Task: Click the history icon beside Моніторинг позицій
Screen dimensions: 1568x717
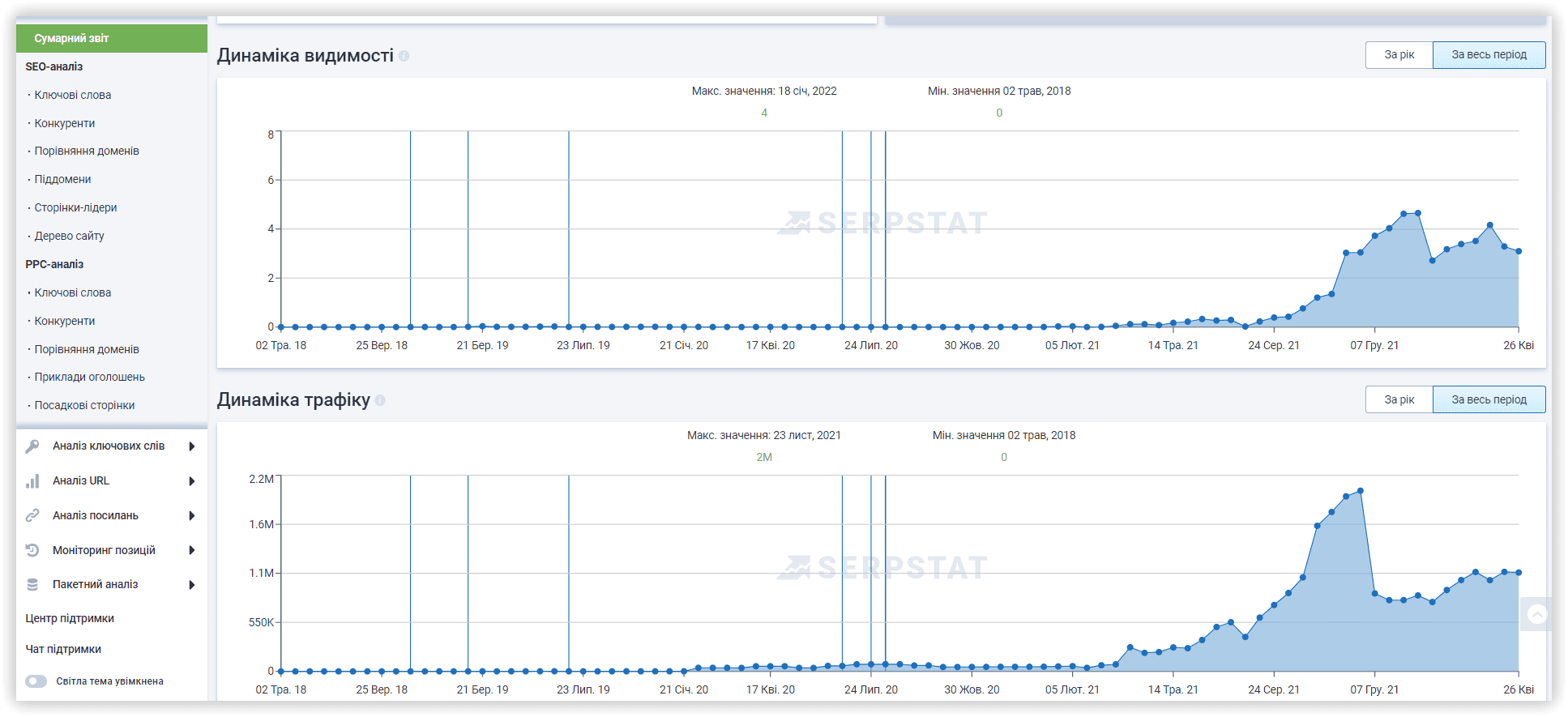Action: [32, 550]
